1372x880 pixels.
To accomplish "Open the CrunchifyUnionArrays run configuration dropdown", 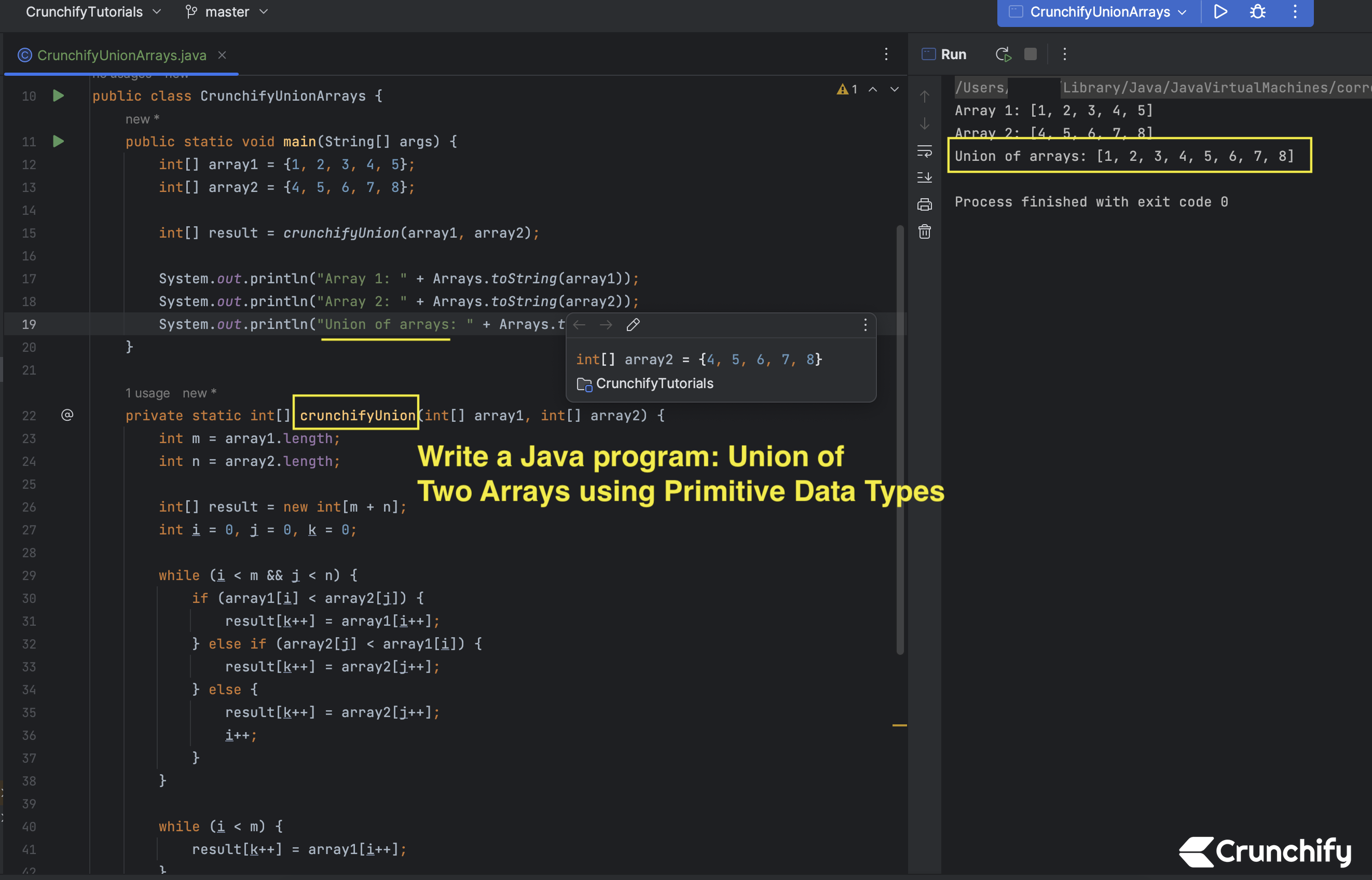I will point(1097,12).
